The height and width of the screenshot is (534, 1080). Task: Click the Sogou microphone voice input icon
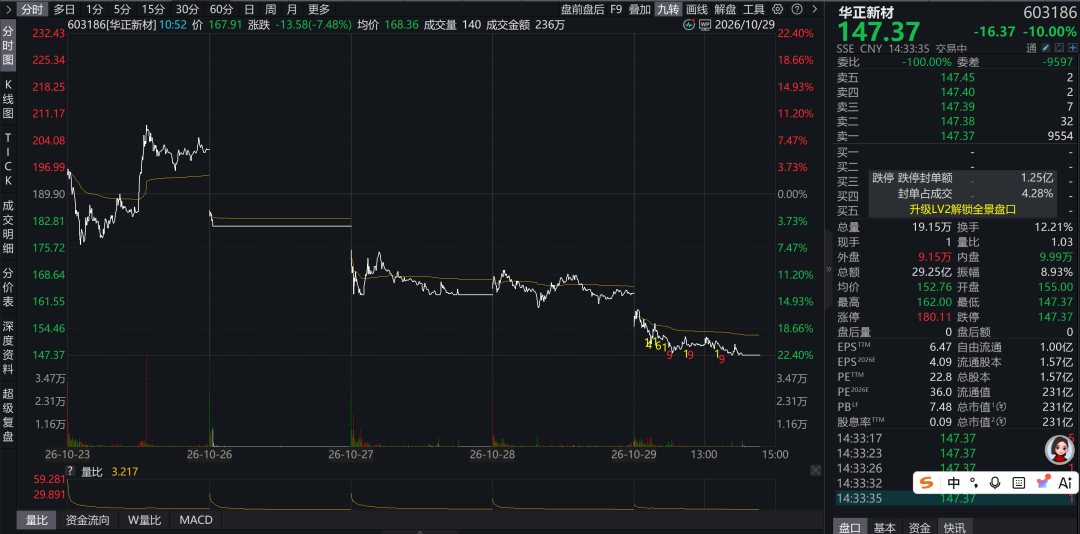point(995,483)
